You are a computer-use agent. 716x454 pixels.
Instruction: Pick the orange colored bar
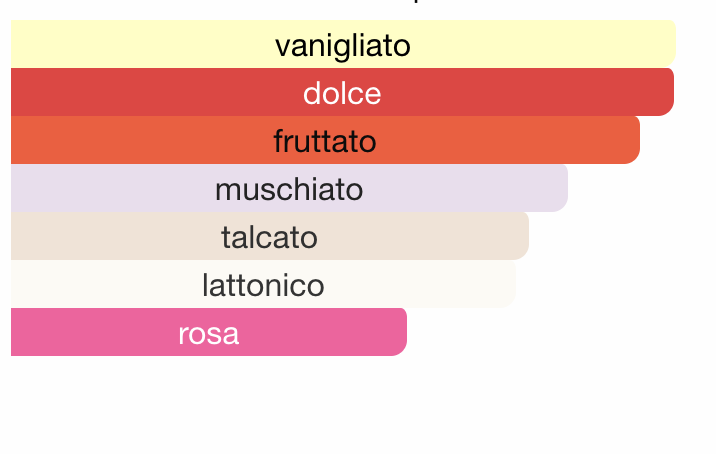(x=325, y=140)
